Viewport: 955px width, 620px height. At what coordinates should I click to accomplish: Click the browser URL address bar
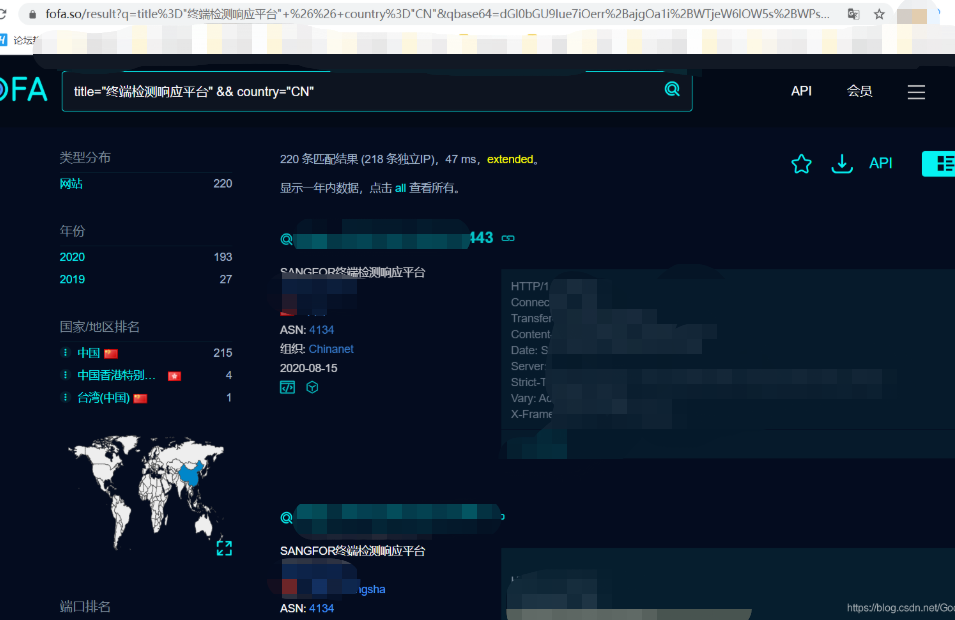(x=437, y=14)
